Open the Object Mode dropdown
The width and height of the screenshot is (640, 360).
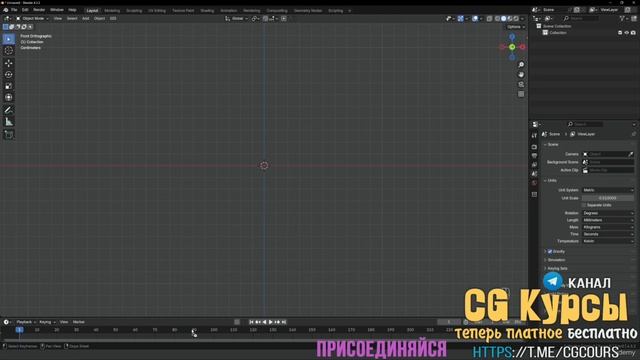[32, 18]
